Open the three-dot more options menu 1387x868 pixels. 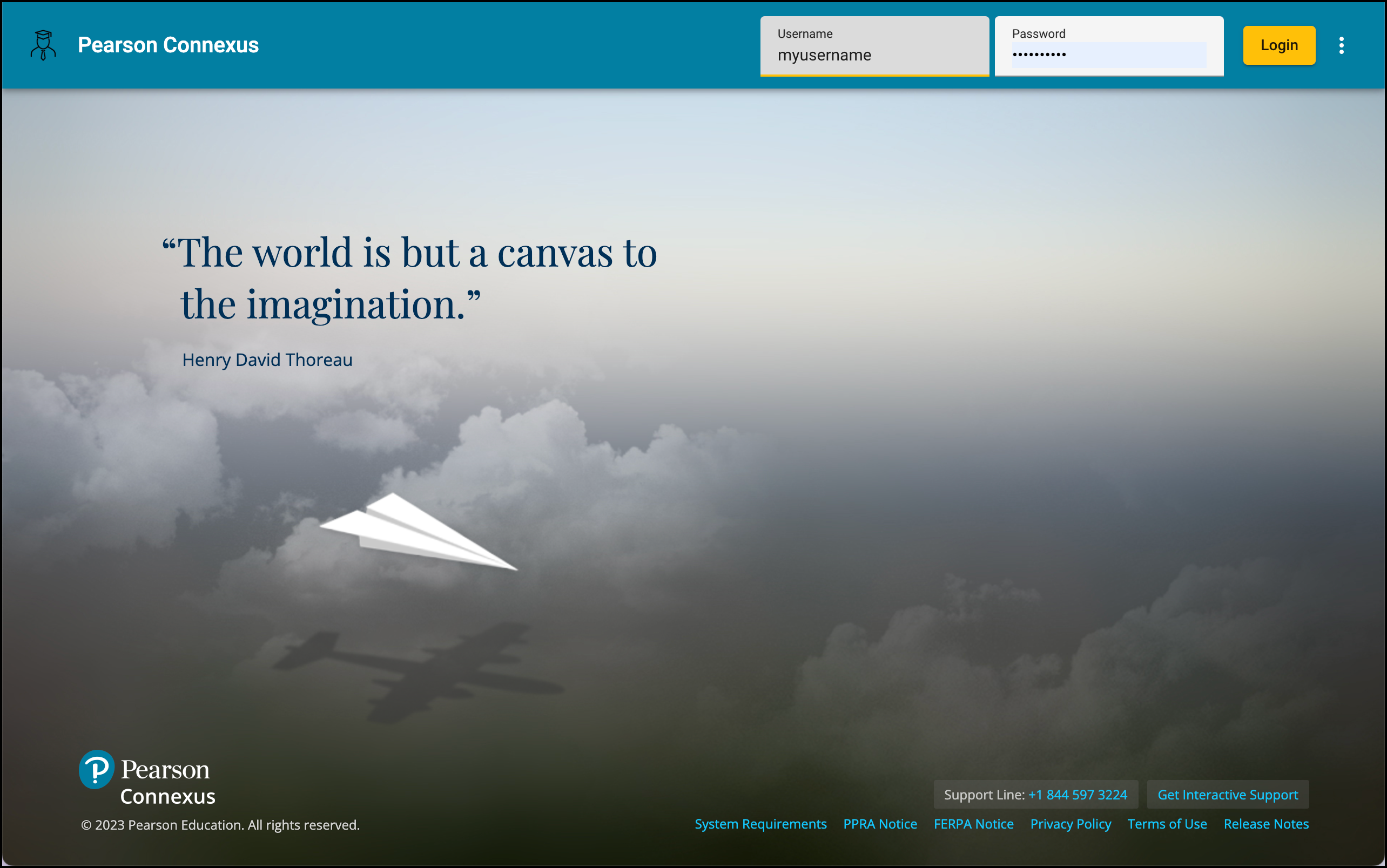[1341, 45]
